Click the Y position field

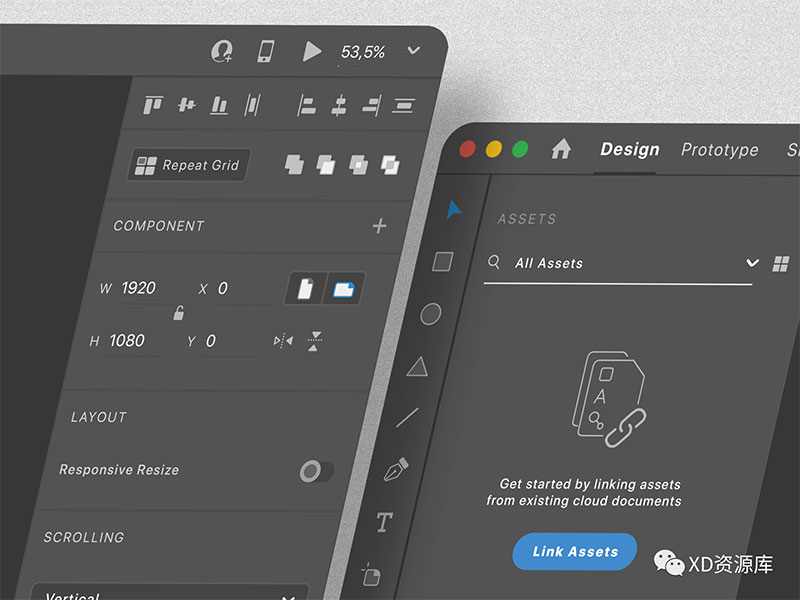point(228,341)
